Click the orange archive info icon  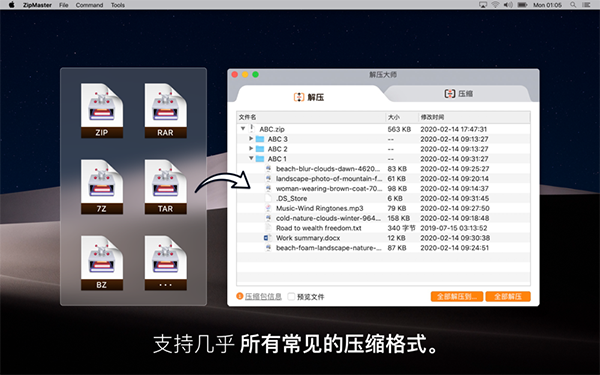point(240,296)
